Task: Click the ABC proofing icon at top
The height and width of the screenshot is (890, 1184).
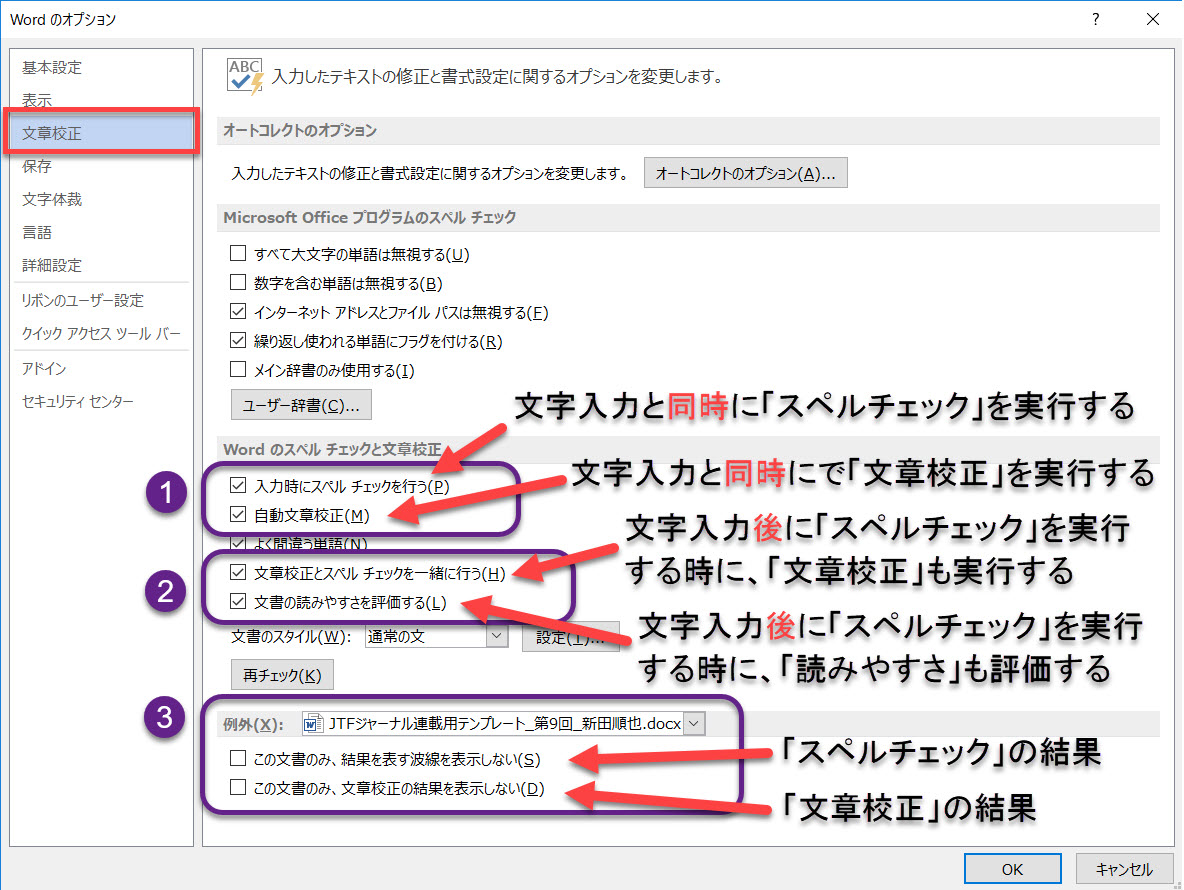Action: tap(244, 76)
